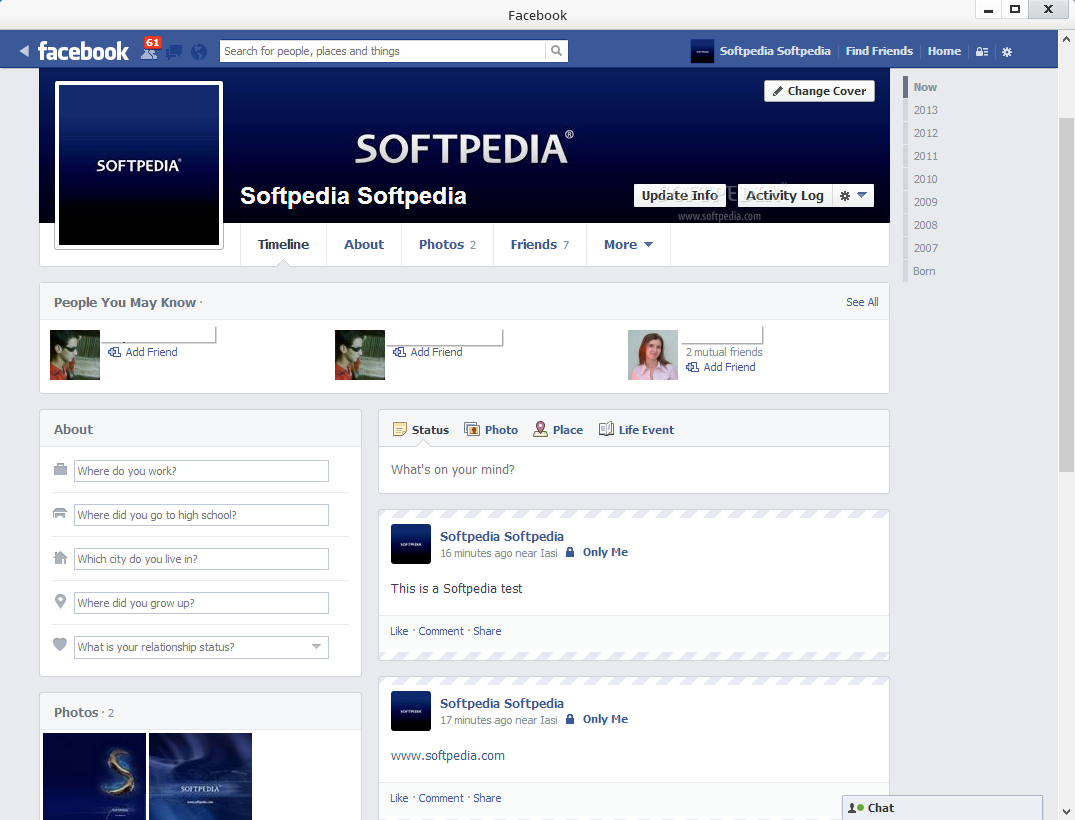Click the vertical scrollbar thumb
The width and height of the screenshot is (1075, 820).
[1066, 295]
